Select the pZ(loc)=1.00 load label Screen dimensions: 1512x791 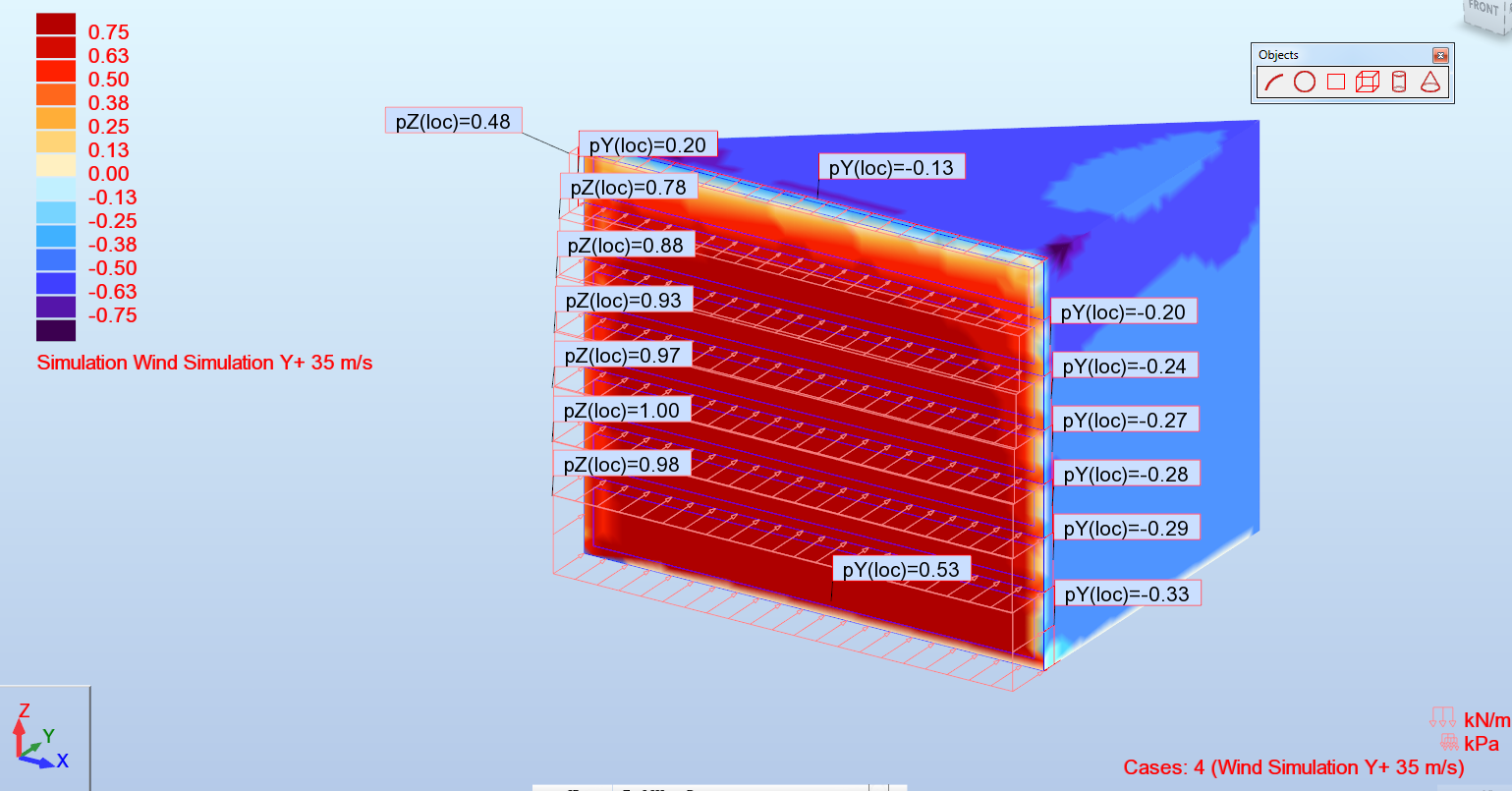[x=624, y=410]
